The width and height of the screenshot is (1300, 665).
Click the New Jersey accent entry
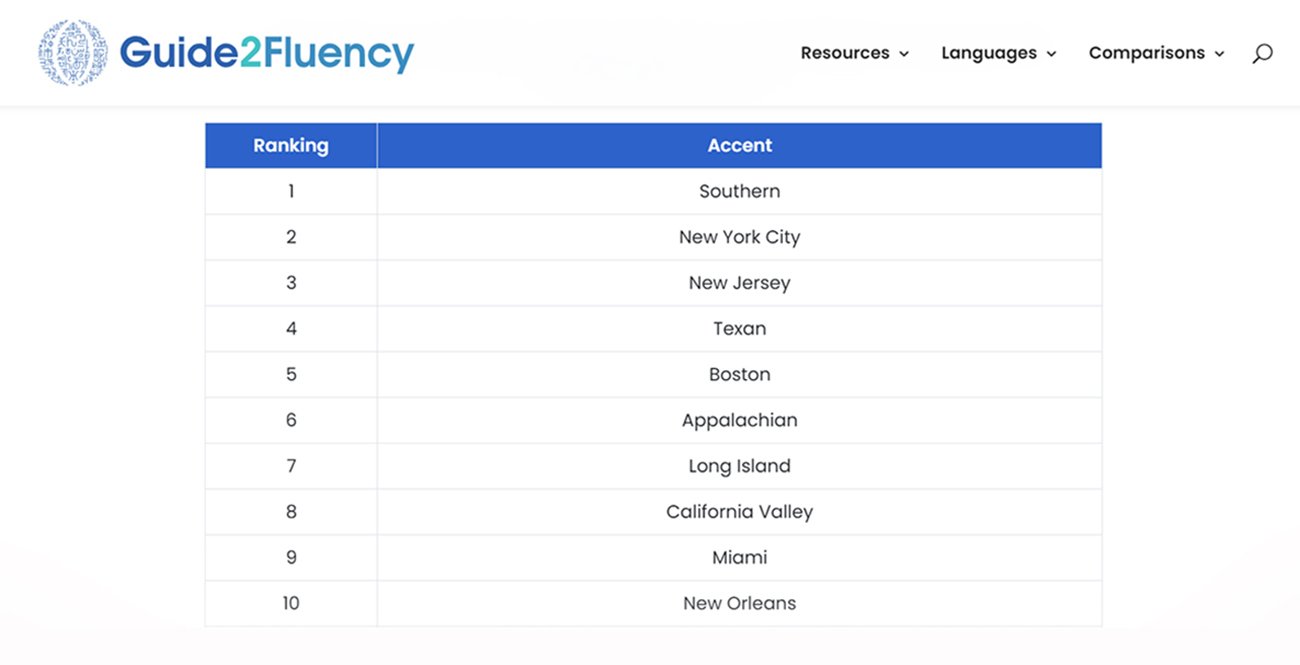click(739, 283)
